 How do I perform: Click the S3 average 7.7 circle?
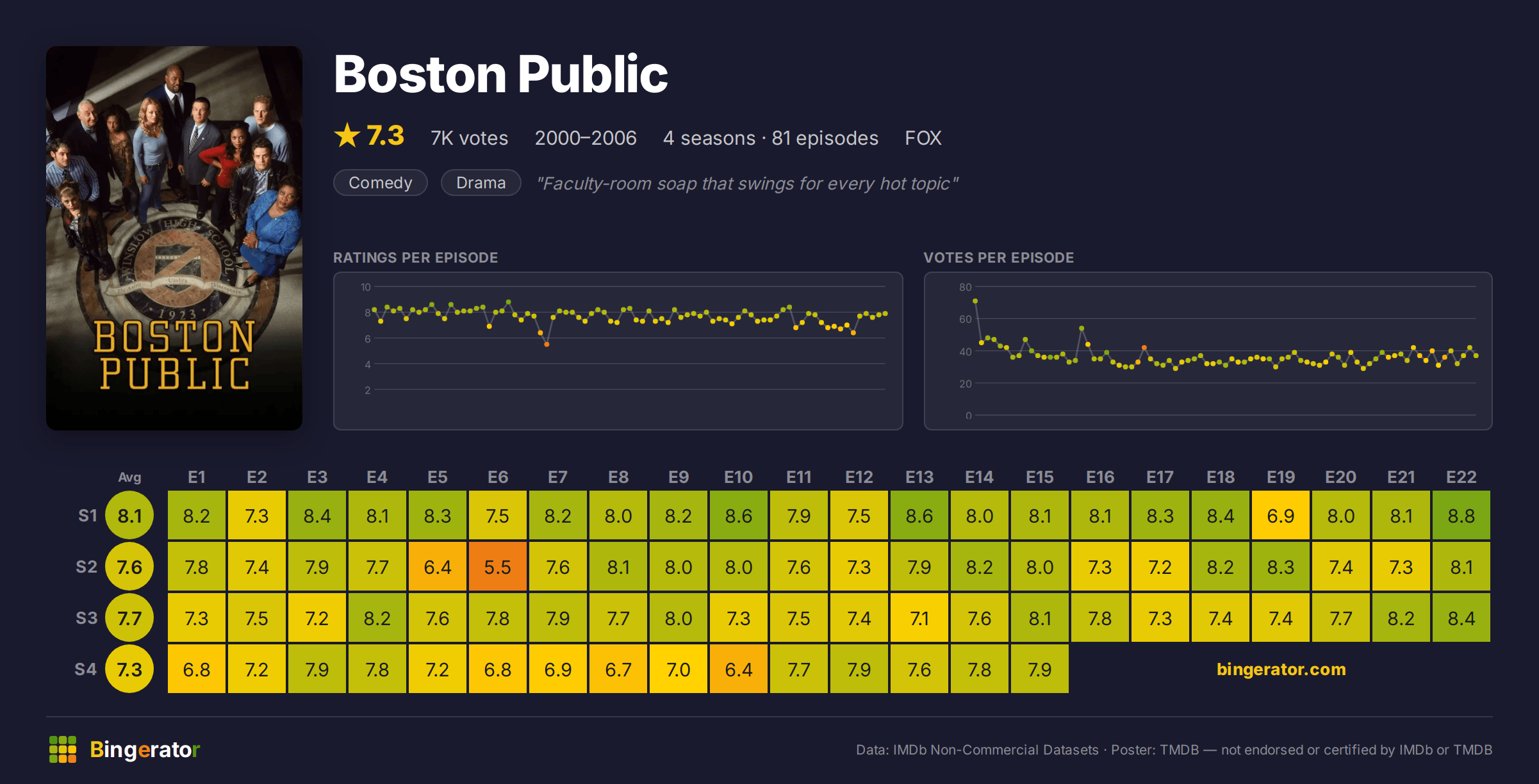click(x=129, y=618)
